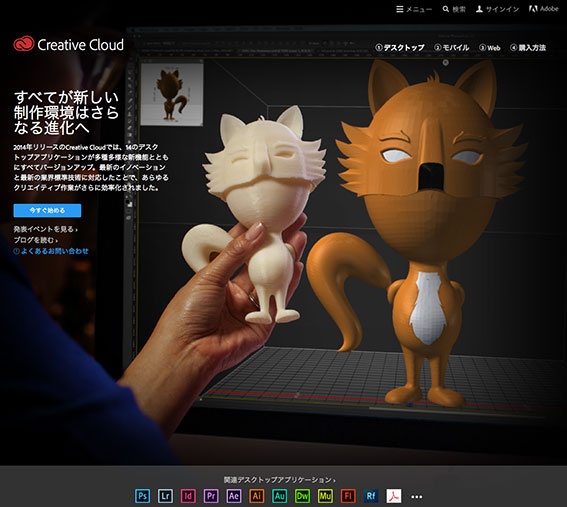Open the Dreamweaver (Dw) app icon
The width and height of the screenshot is (567, 507).
coord(302,496)
